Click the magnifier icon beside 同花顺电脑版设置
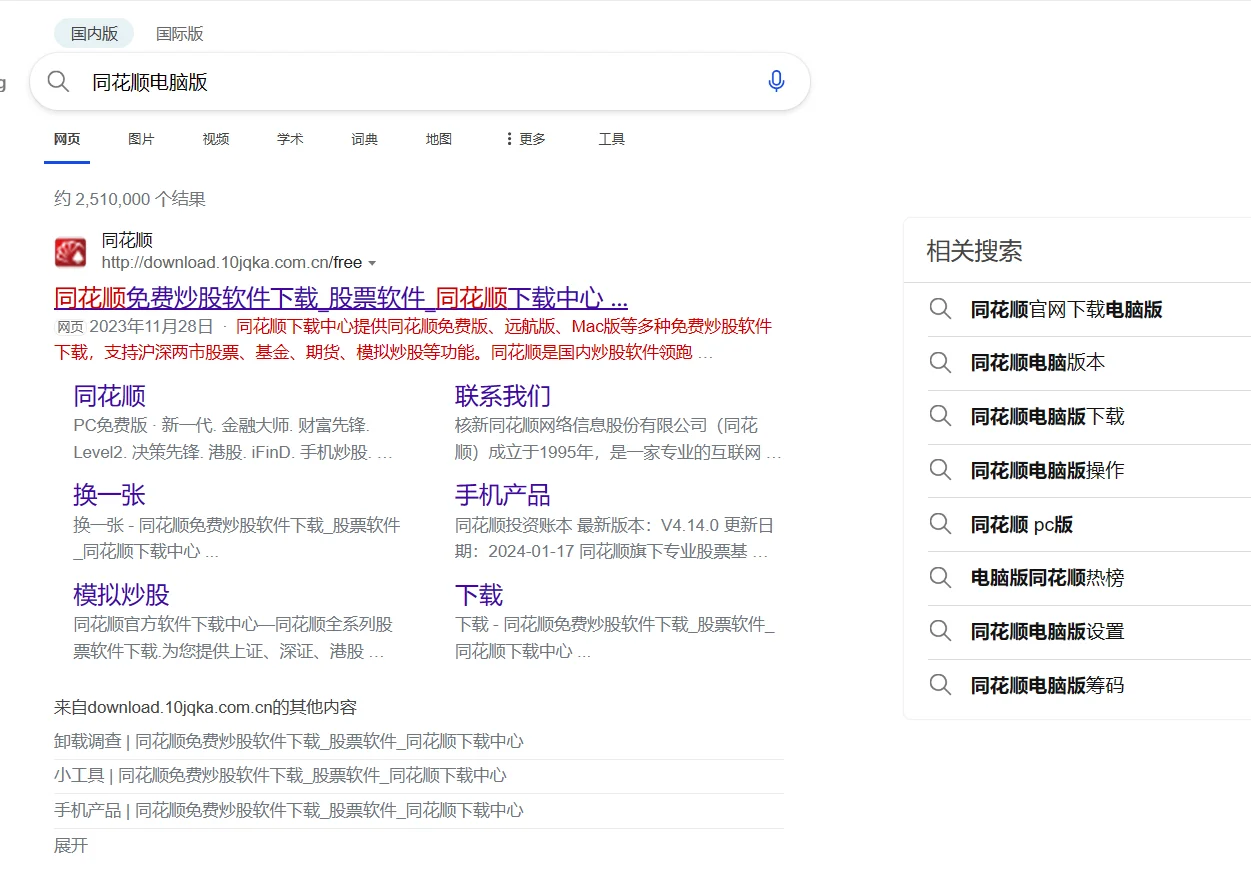The height and width of the screenshot is (876, 1251). click(940, 632)
